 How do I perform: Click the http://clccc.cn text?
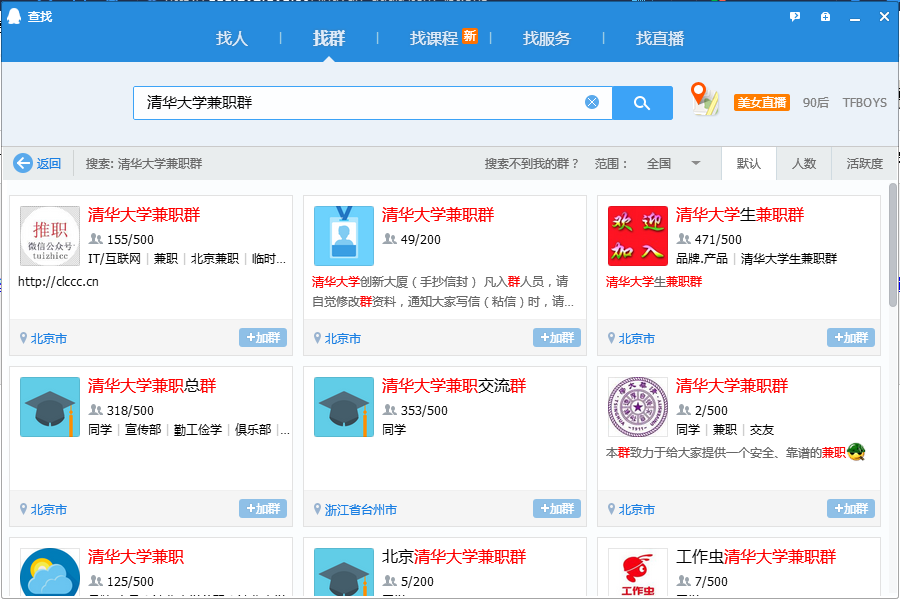pyautogui.click(x=59, y=281)
